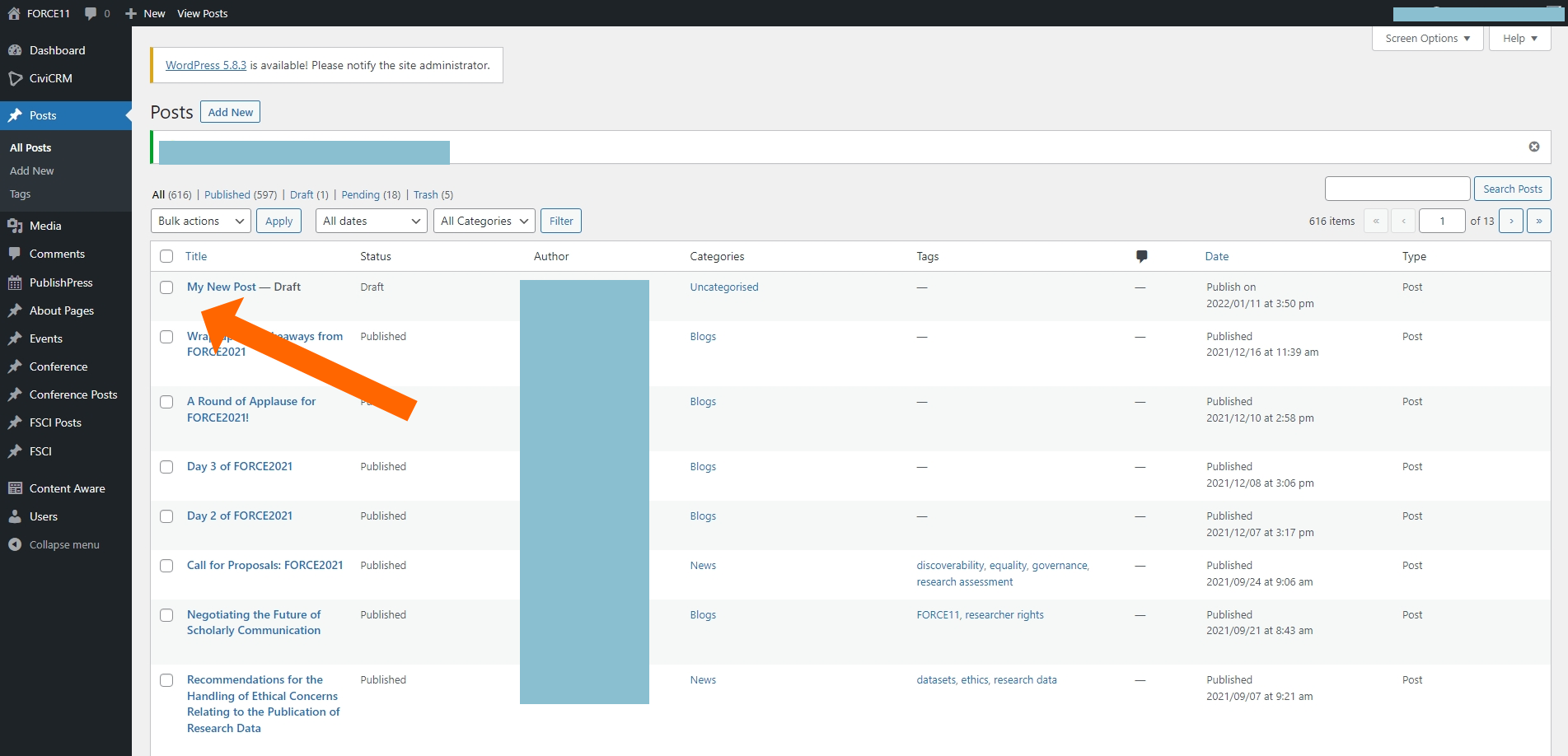Click View Posts in admin bar

pos(203,13)
